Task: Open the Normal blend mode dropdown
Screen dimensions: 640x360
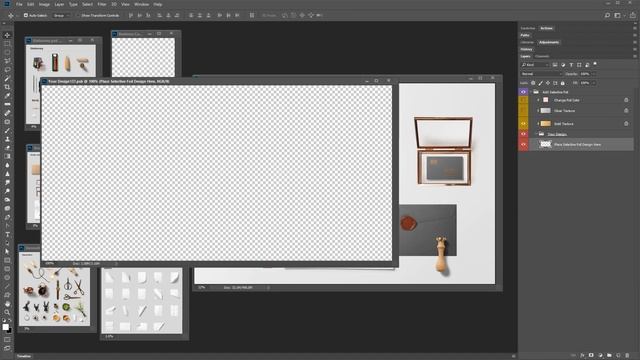Action: coord(542,74)
